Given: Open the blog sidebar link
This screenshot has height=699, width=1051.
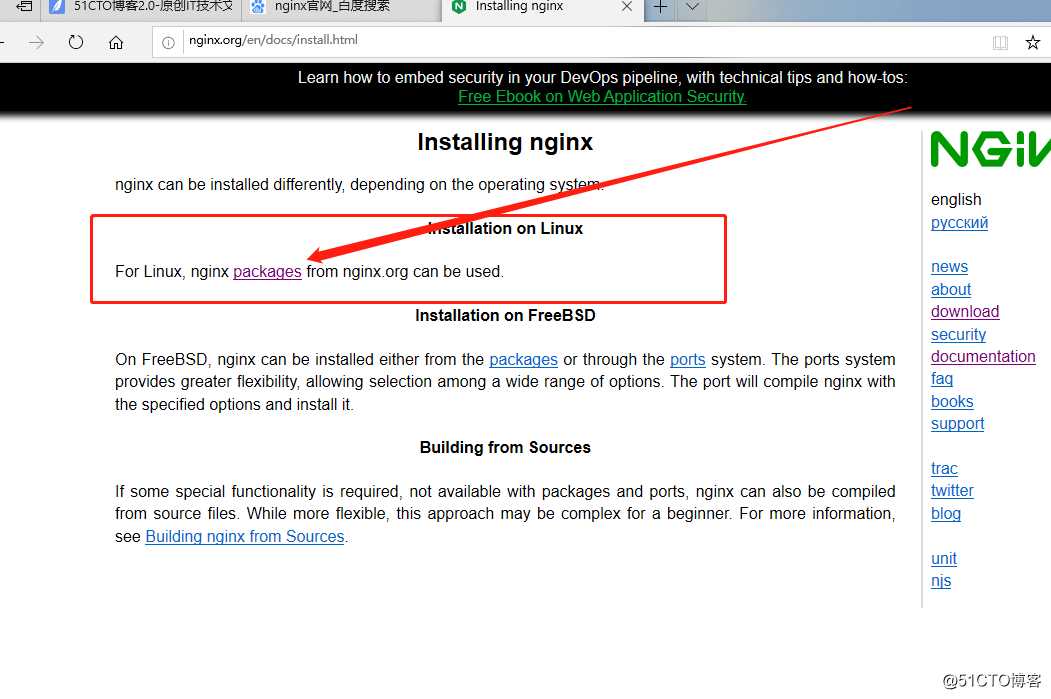Looking at the screenshot, I should pos(946,513).
